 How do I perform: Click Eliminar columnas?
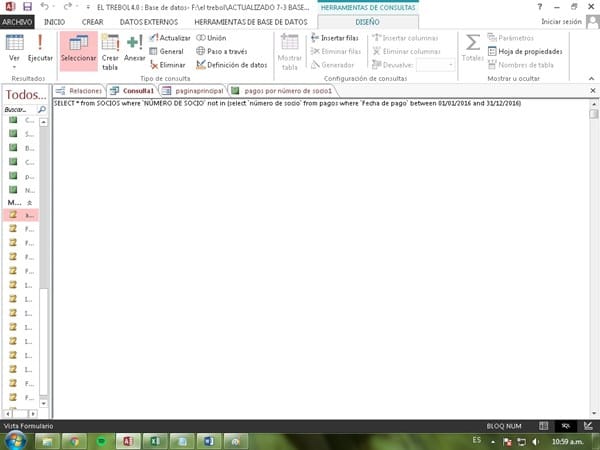click(x=406, y=51)
